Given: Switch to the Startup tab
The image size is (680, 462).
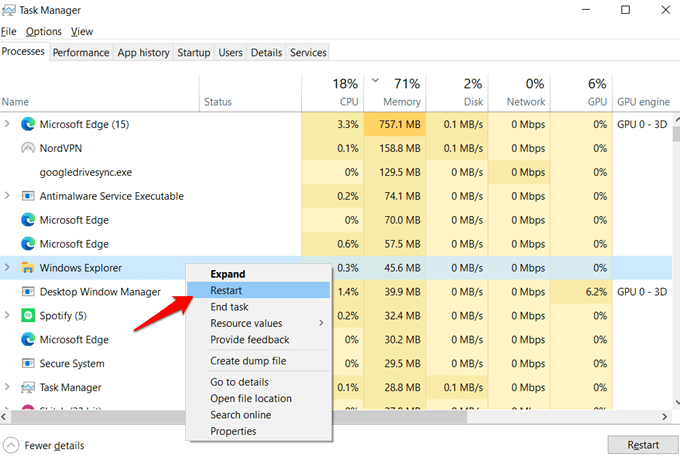Looking at the screenshot, I should 194,52.
